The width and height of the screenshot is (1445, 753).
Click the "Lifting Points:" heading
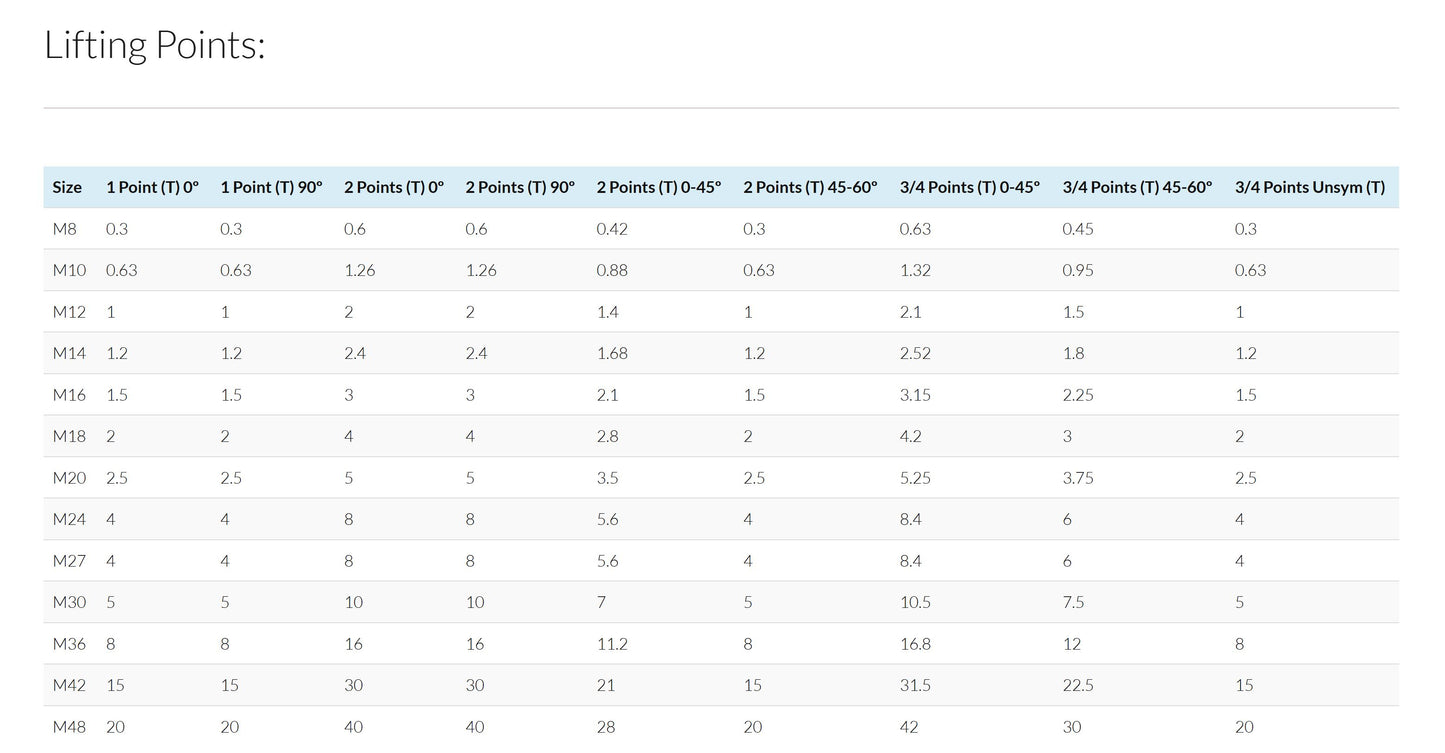pos(155,45)
